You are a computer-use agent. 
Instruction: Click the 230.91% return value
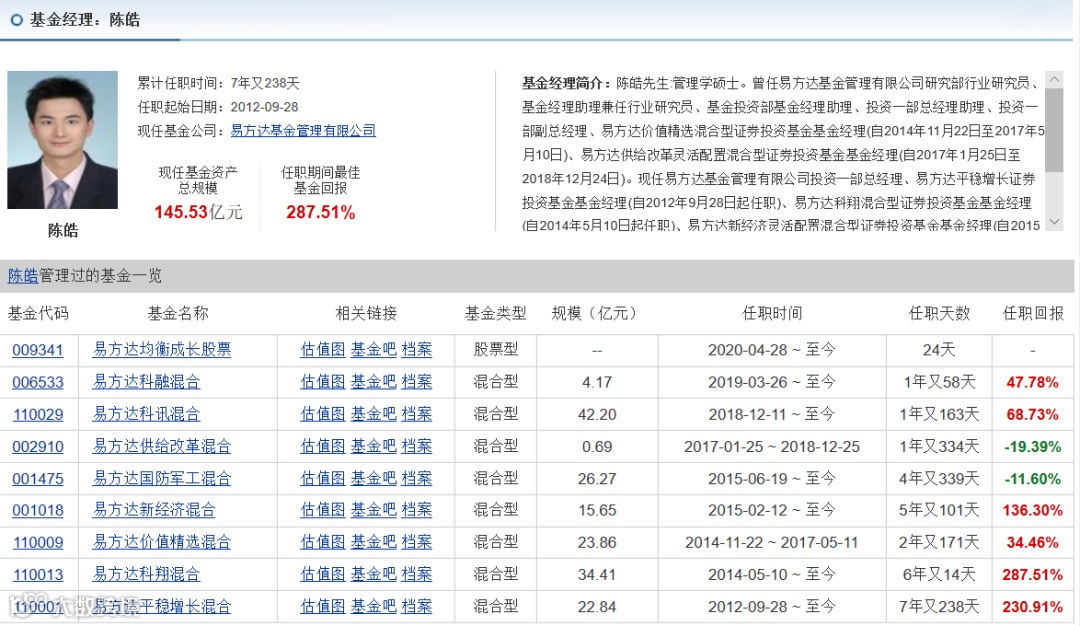pos(1032,607)
